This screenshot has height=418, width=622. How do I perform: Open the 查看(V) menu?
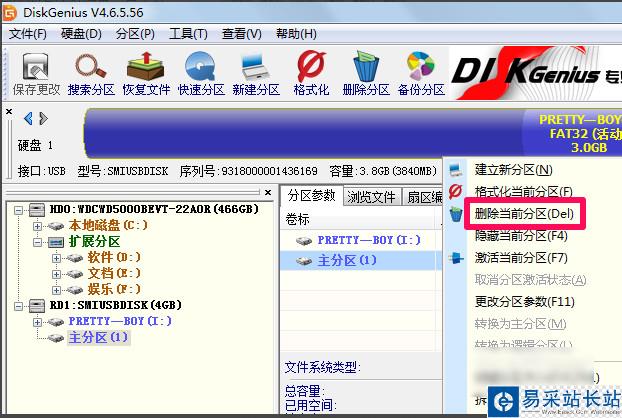click(x=242, y=34)
